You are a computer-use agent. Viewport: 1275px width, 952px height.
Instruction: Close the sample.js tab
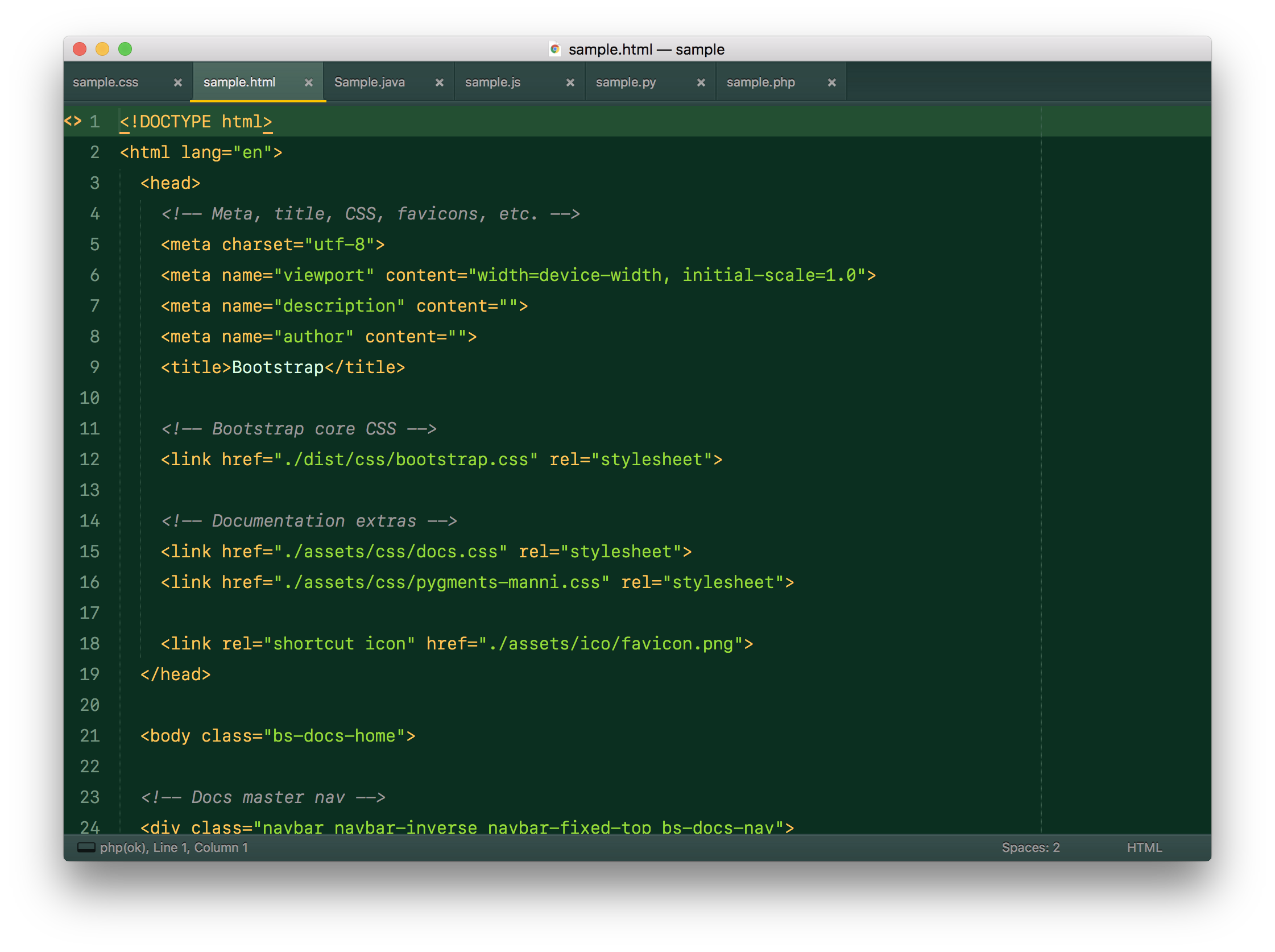tap(570, 82)
